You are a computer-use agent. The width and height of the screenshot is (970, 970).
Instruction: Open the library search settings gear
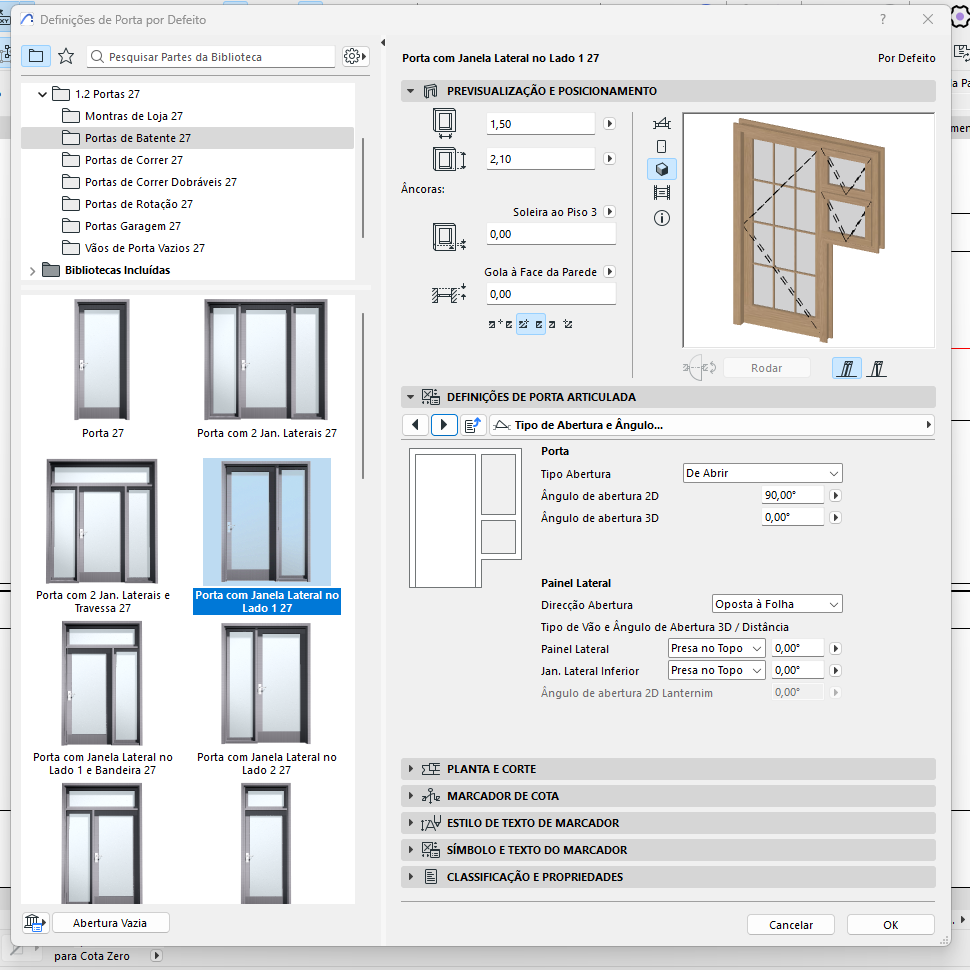[355, 56]
